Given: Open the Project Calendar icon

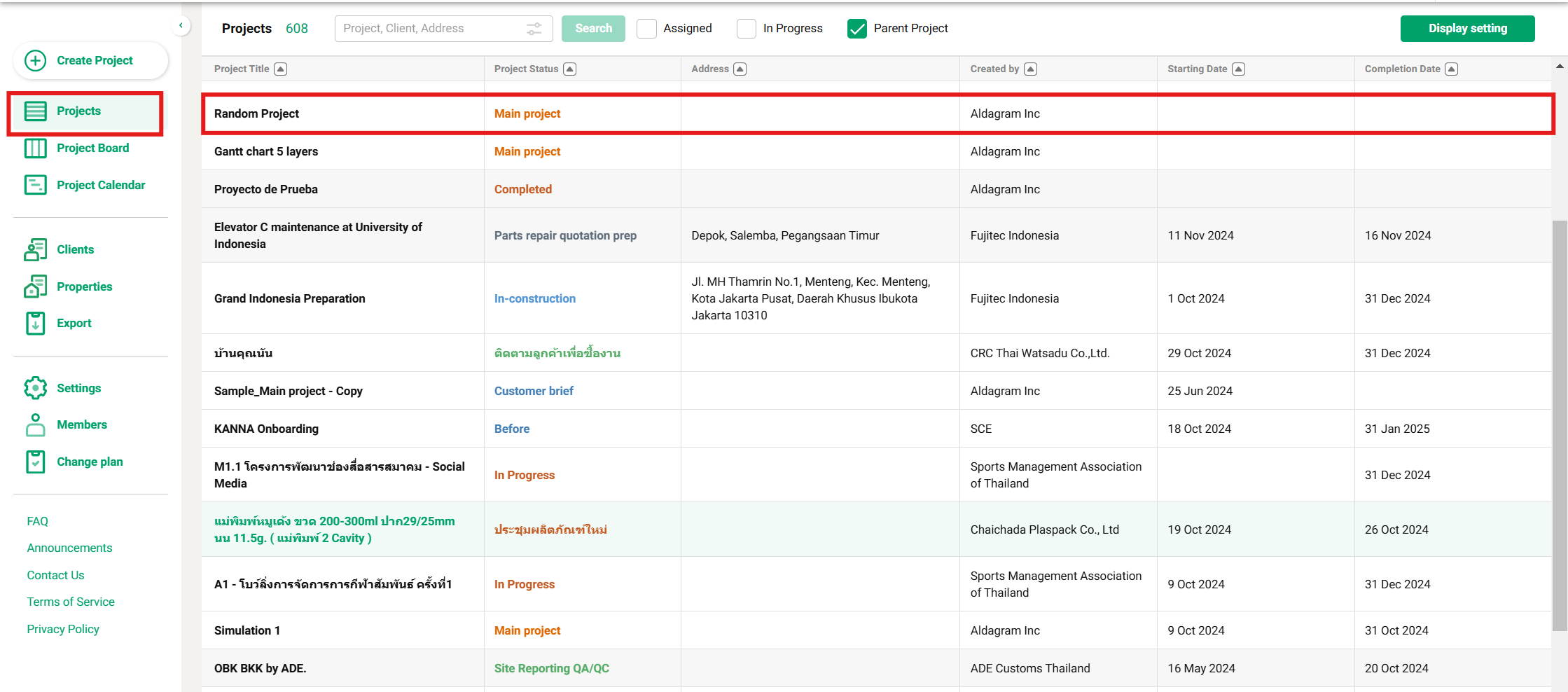Looking at the screenshot, I should point(36,185).
